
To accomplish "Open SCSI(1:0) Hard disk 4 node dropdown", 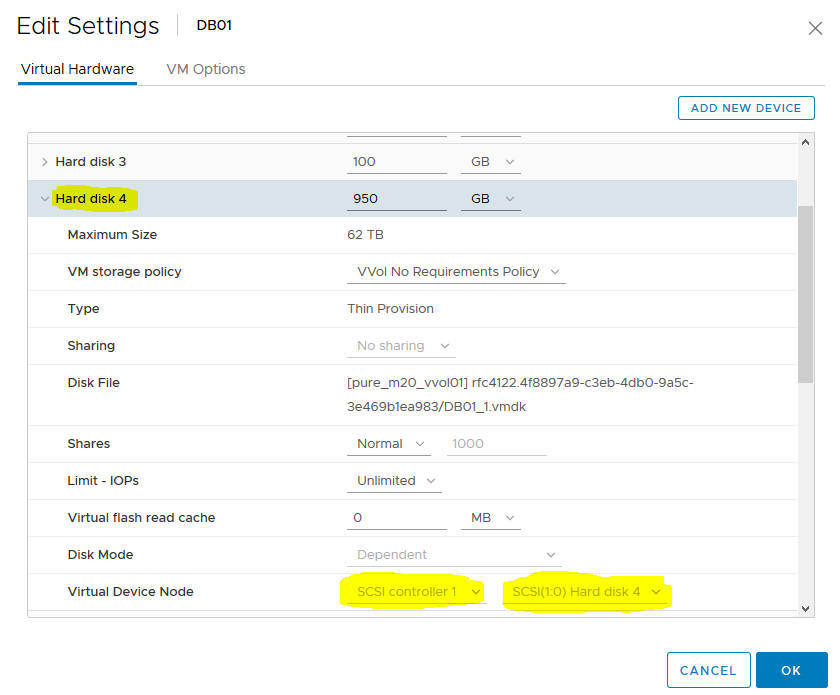I will (x=586, y=592).
